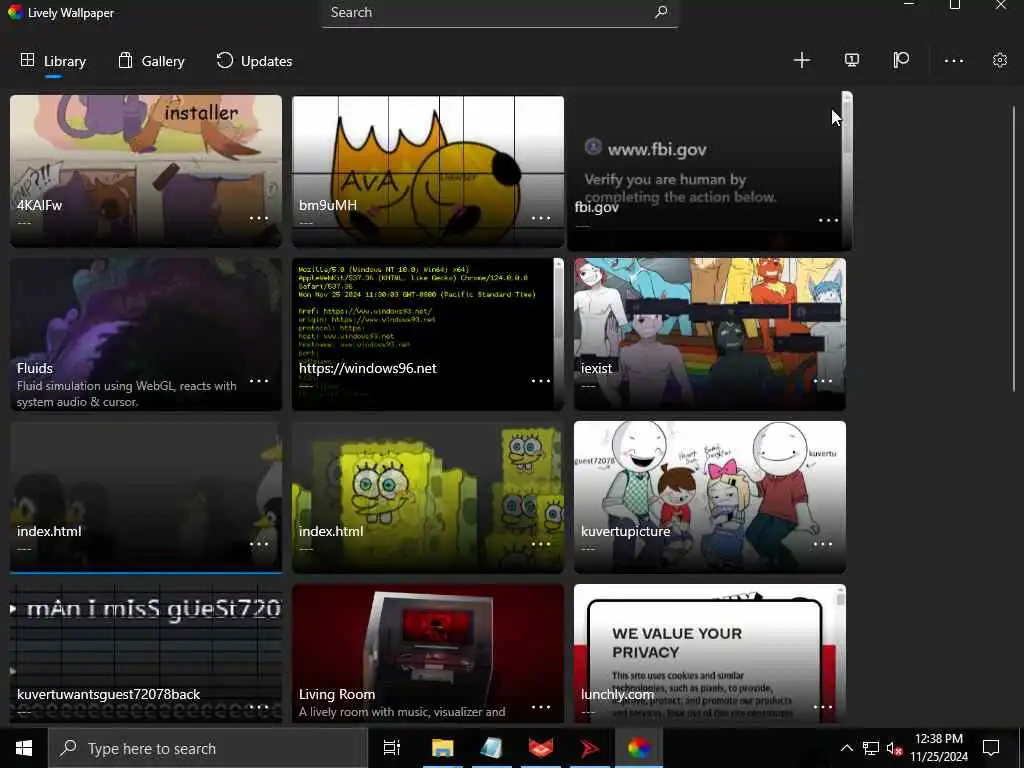Image resolution: width=1024 pixels, height=768 pixels.
Task: Open more options for iexist wallpaper
Action: pos(823,381)
